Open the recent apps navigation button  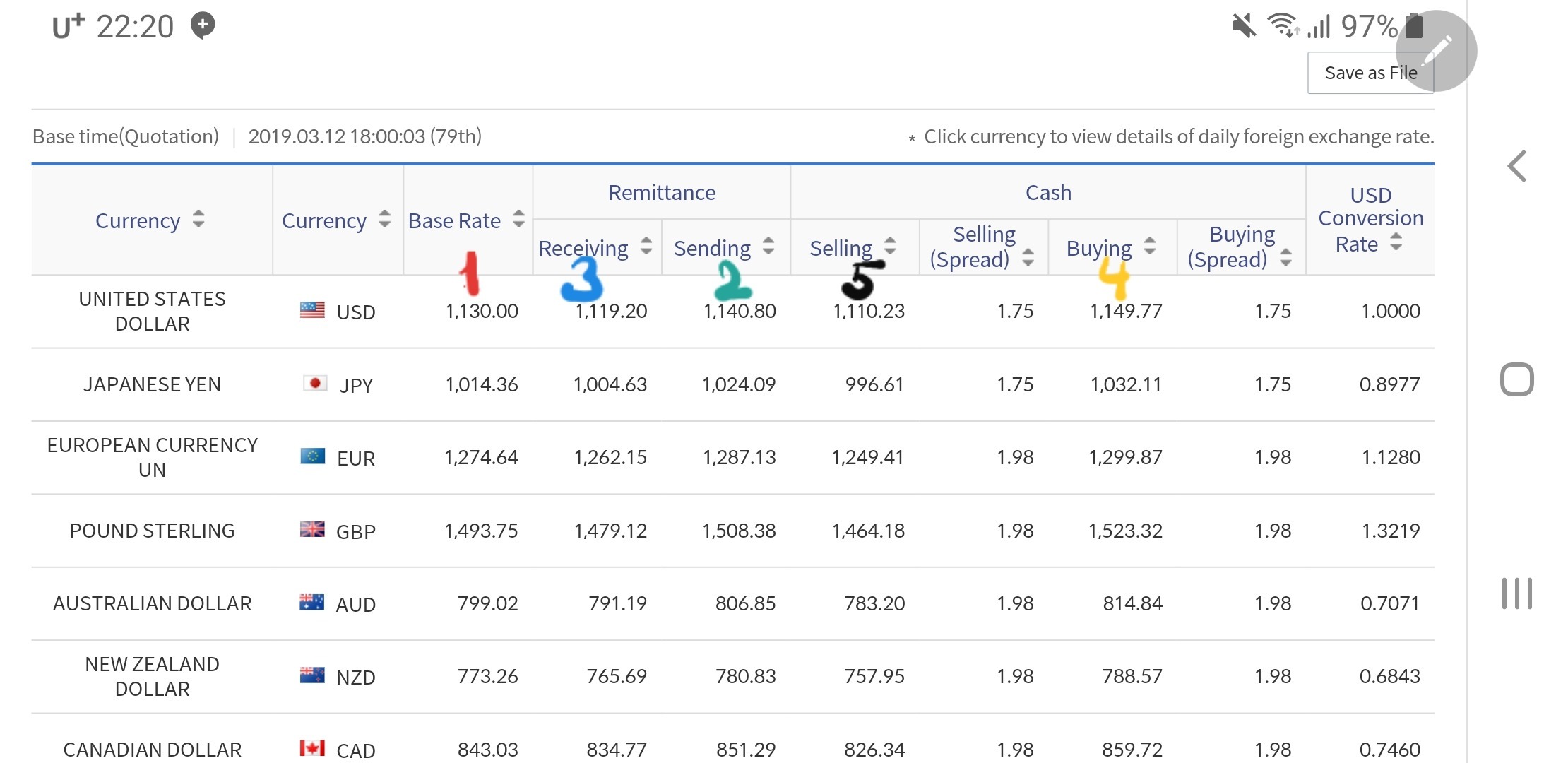coord(1516,593)
